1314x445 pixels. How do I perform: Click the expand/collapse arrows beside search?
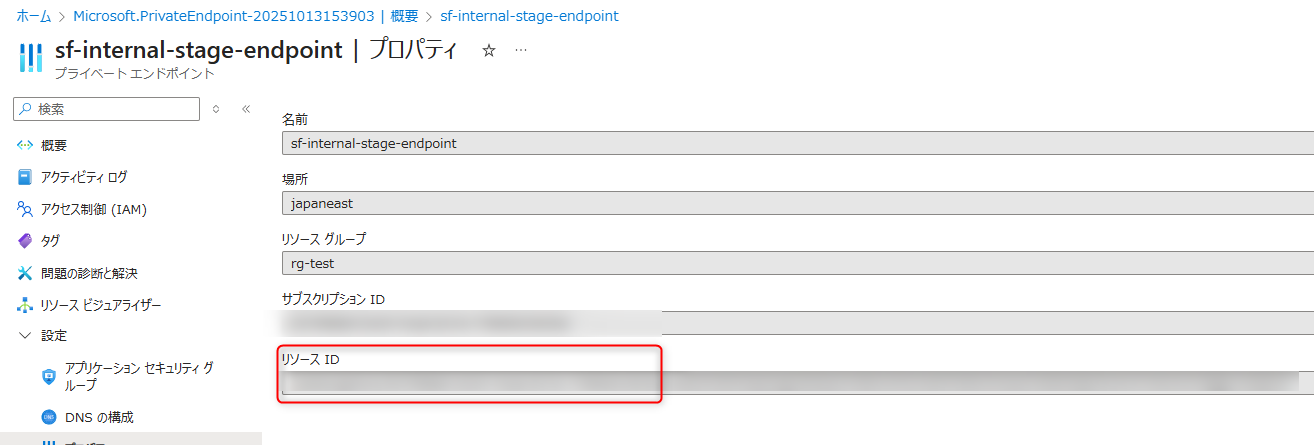coord(216,109)
